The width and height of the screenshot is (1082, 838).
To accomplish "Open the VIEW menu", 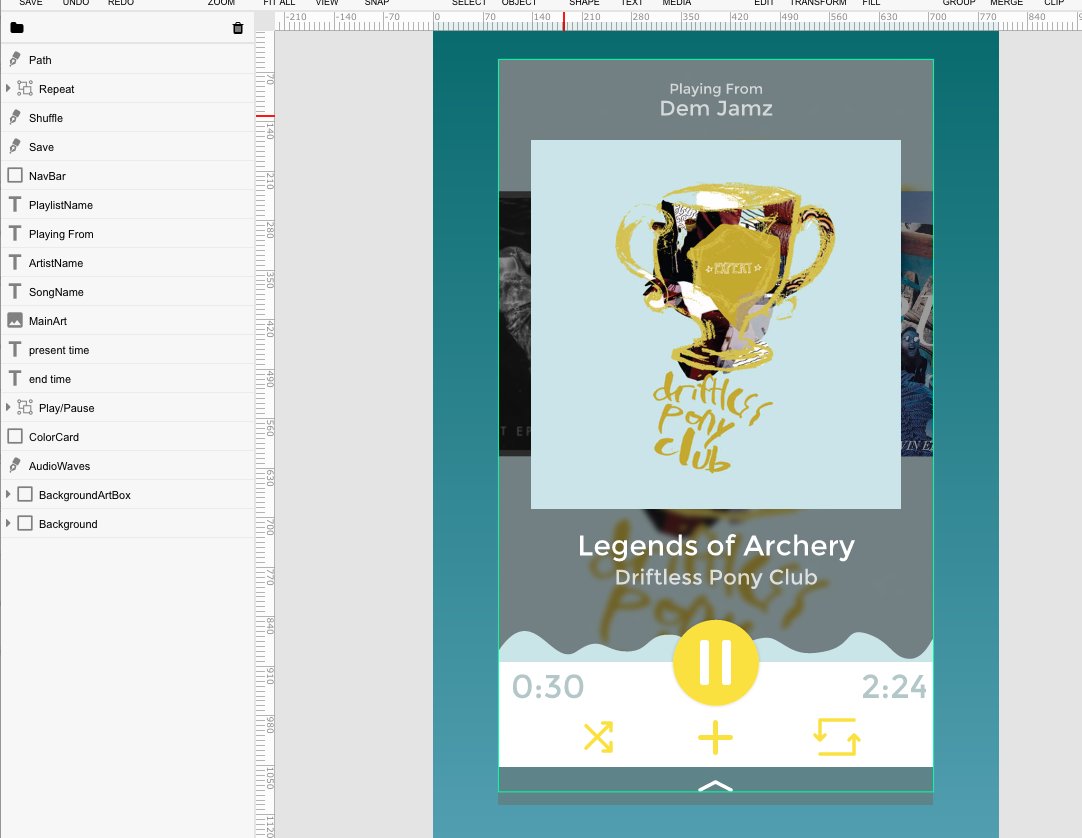I will [327, 3].
